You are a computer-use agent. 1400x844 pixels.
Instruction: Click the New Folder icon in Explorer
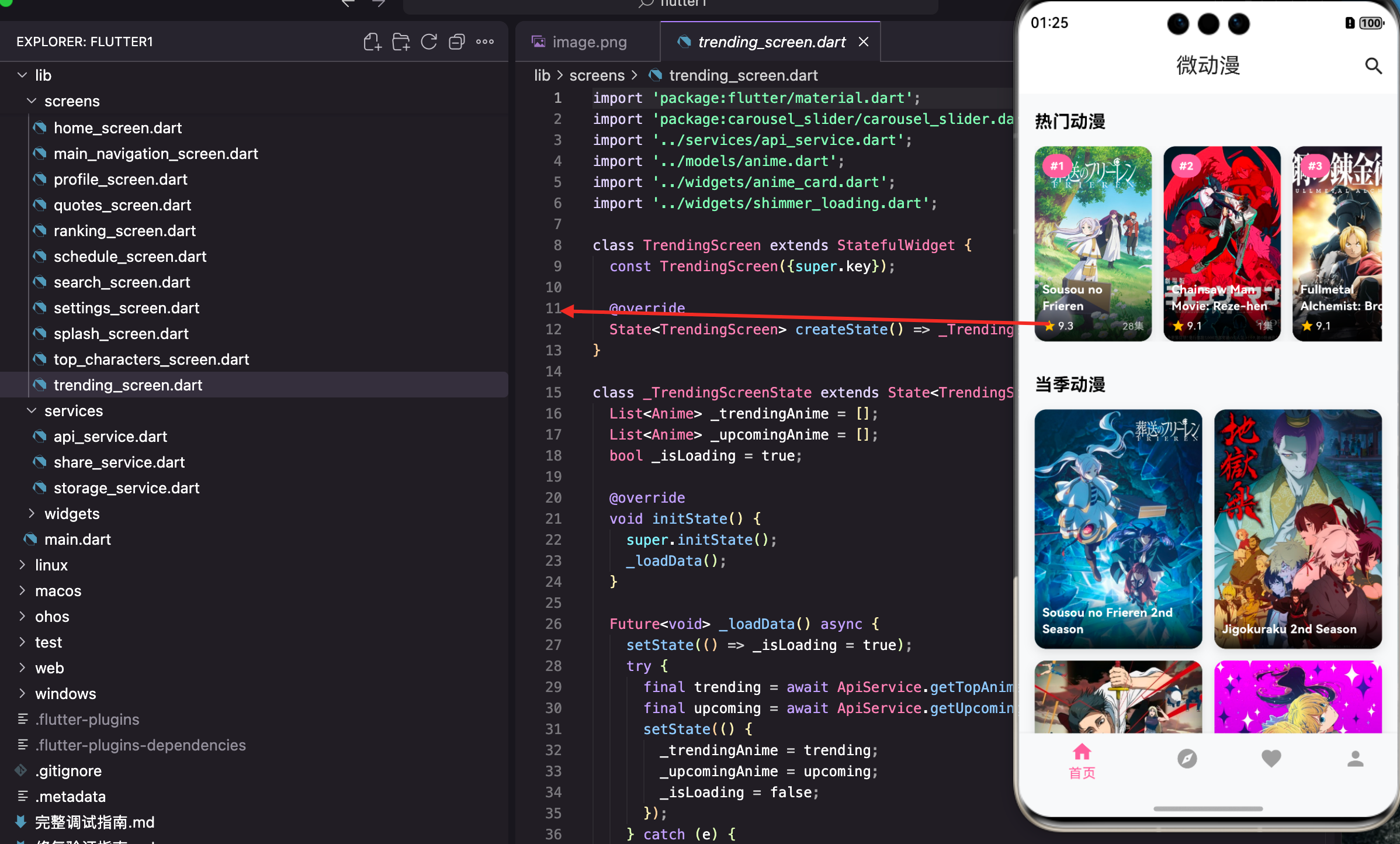click(401, 42)
